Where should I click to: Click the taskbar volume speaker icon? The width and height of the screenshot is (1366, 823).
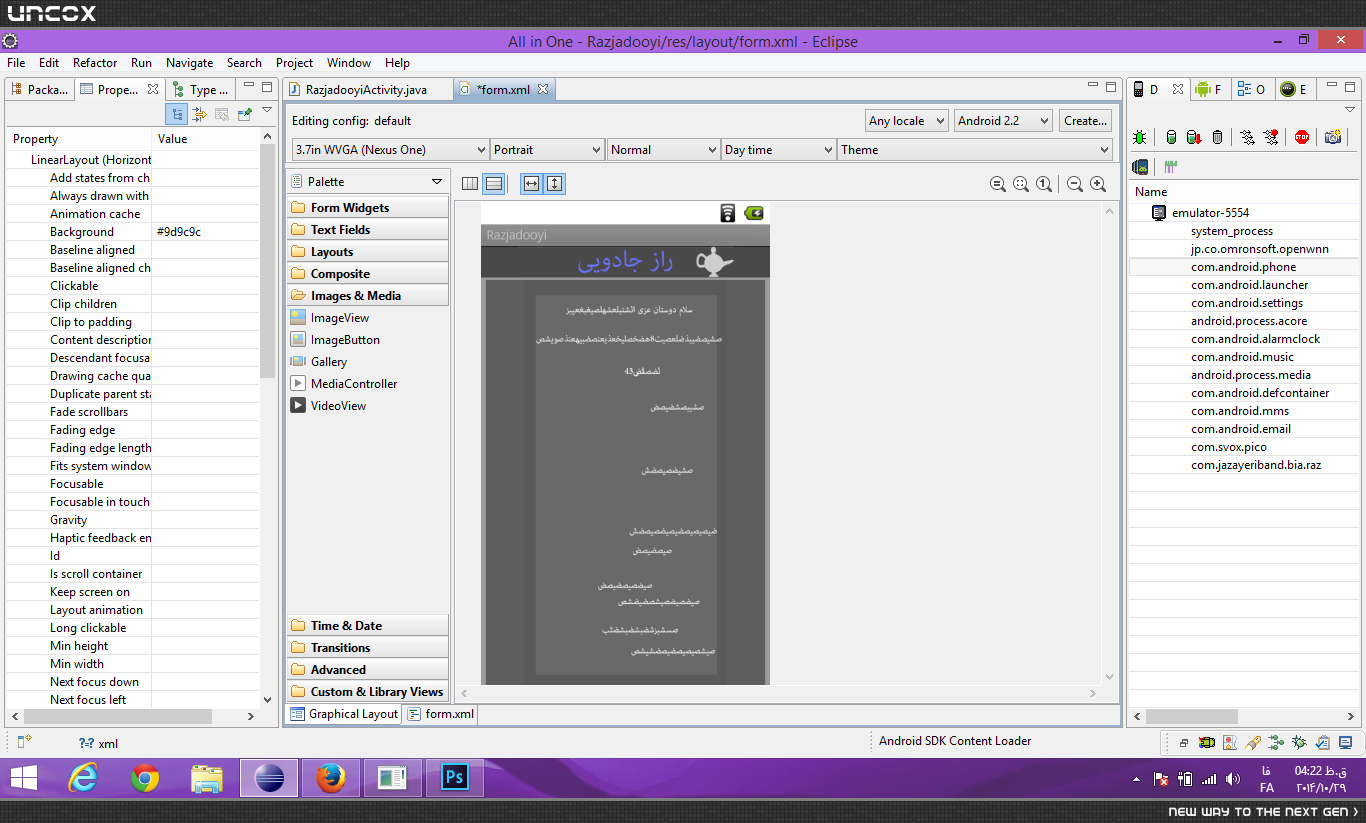[1233, 779]
